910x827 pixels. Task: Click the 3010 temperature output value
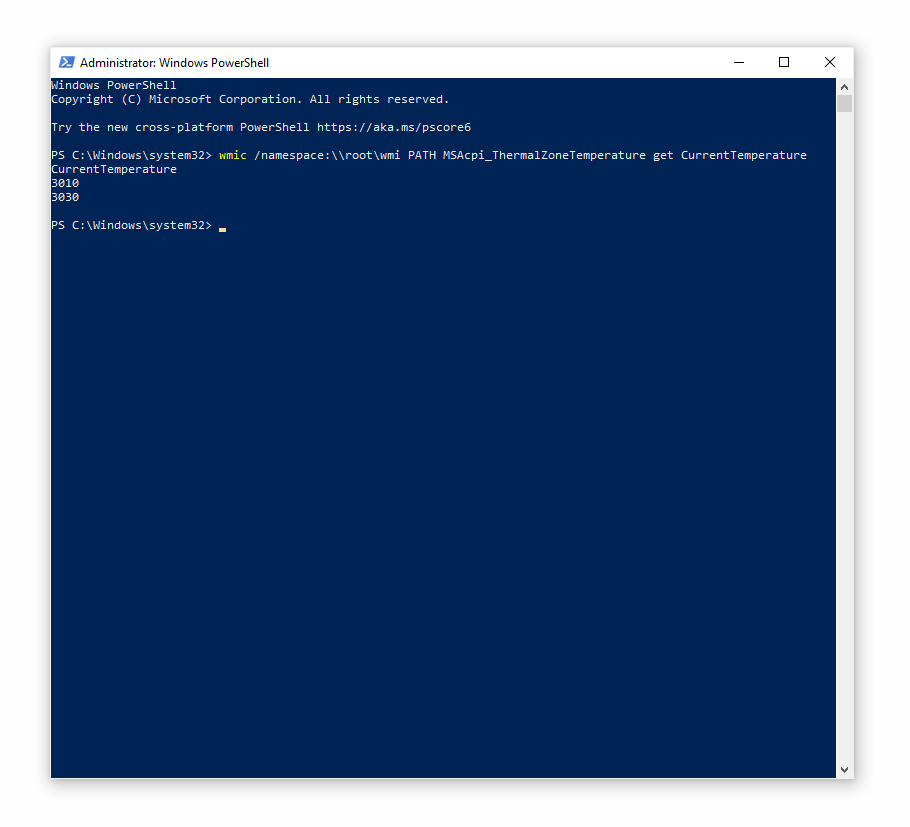pyautogui.click(x=65, y=183)
